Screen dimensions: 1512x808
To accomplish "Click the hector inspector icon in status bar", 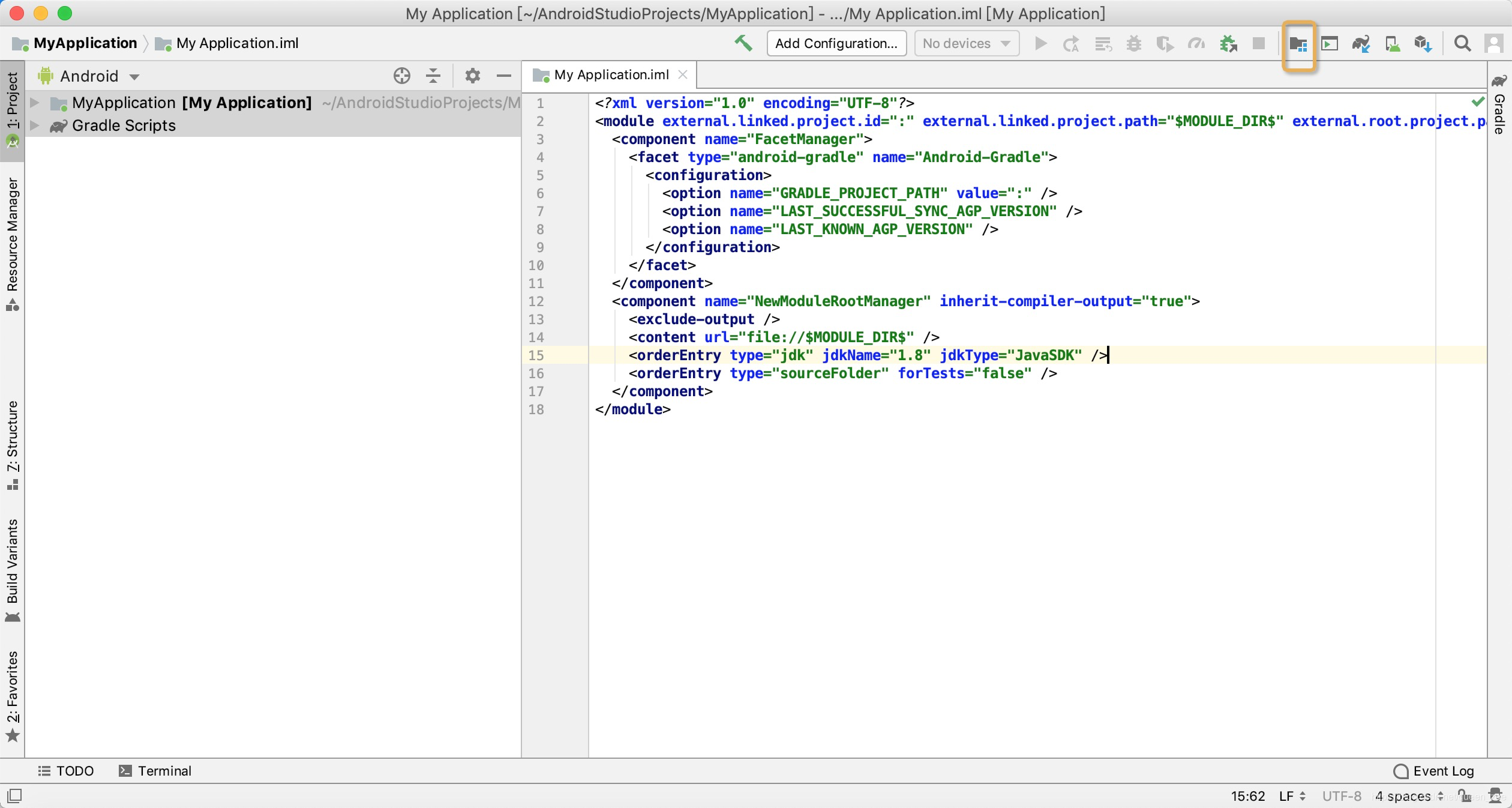I will pos(1496,795).
